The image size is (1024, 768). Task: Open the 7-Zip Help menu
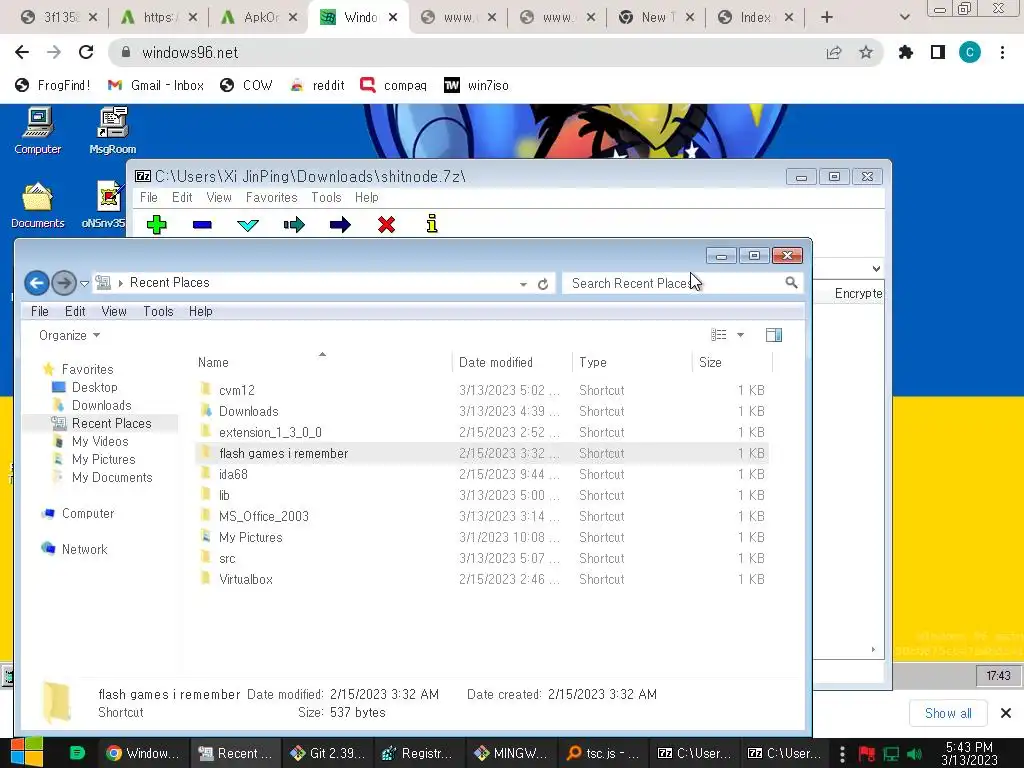366,197
